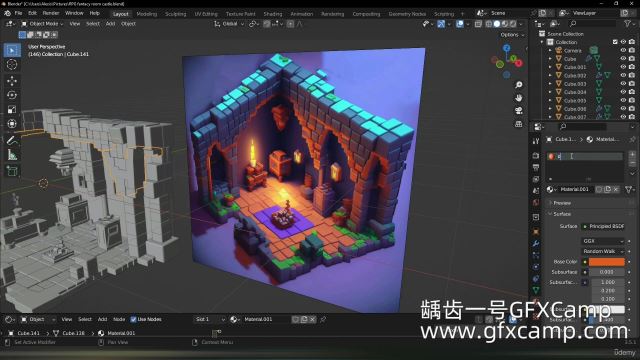Activate the Rotate tool
Screen dimensions: 640x360
pos(12,95)
